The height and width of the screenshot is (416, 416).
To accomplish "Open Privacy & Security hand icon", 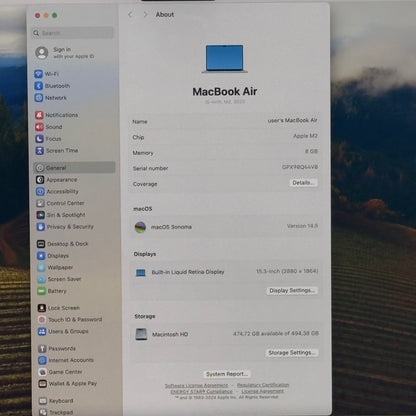I will pyautogui.click(x=41, y=227).
